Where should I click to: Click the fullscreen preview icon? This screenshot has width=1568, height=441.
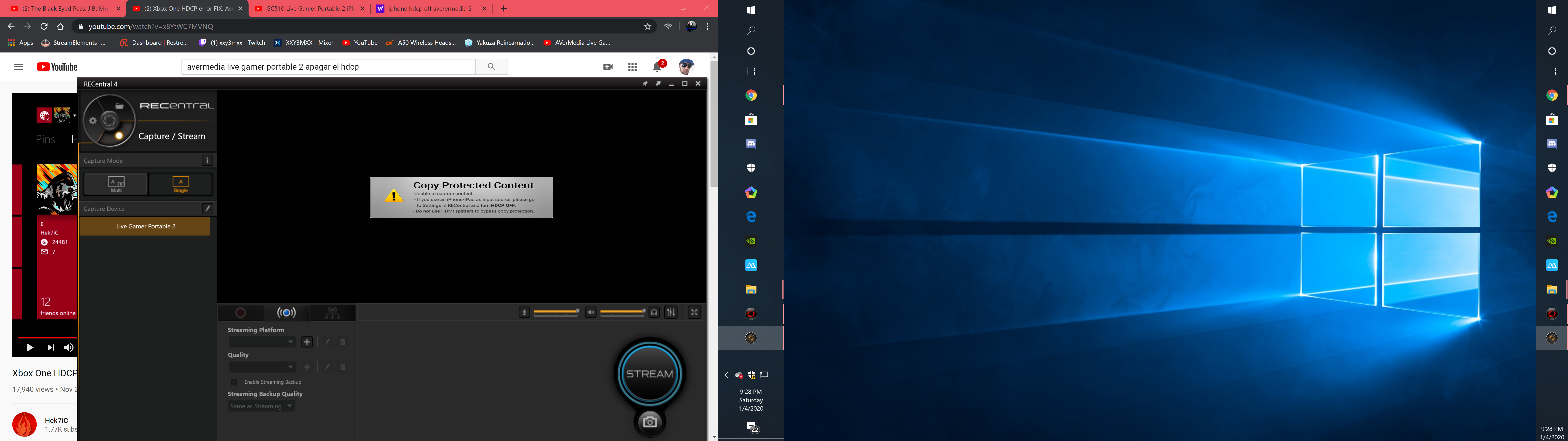pos(694,312)
